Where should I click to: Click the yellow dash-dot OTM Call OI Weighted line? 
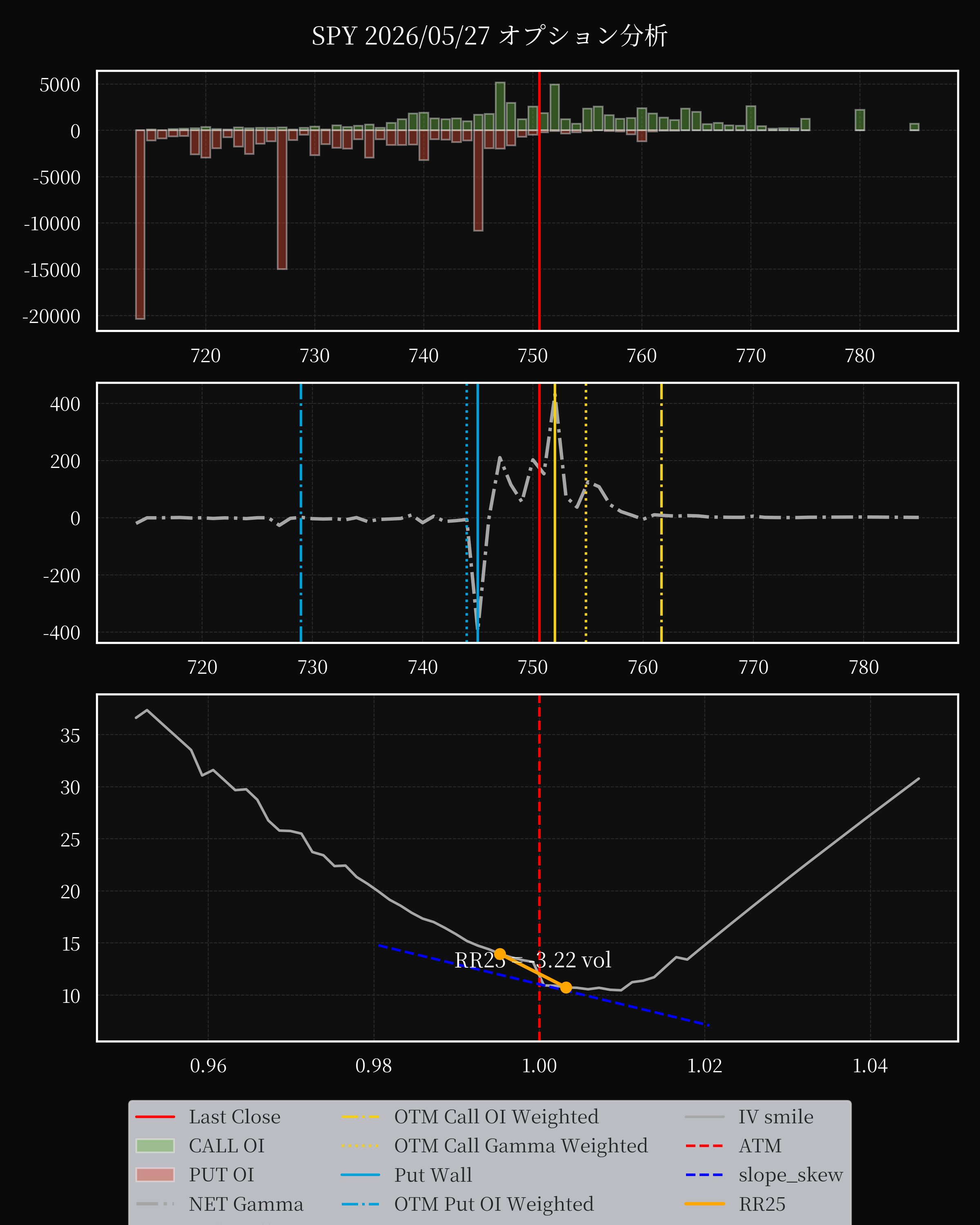click(x=661, y=513)
